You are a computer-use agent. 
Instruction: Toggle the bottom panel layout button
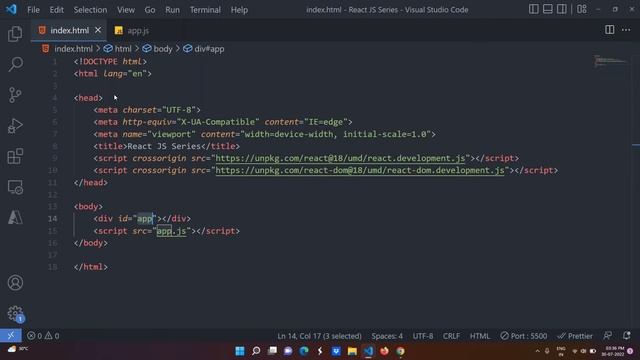(548, 9)
